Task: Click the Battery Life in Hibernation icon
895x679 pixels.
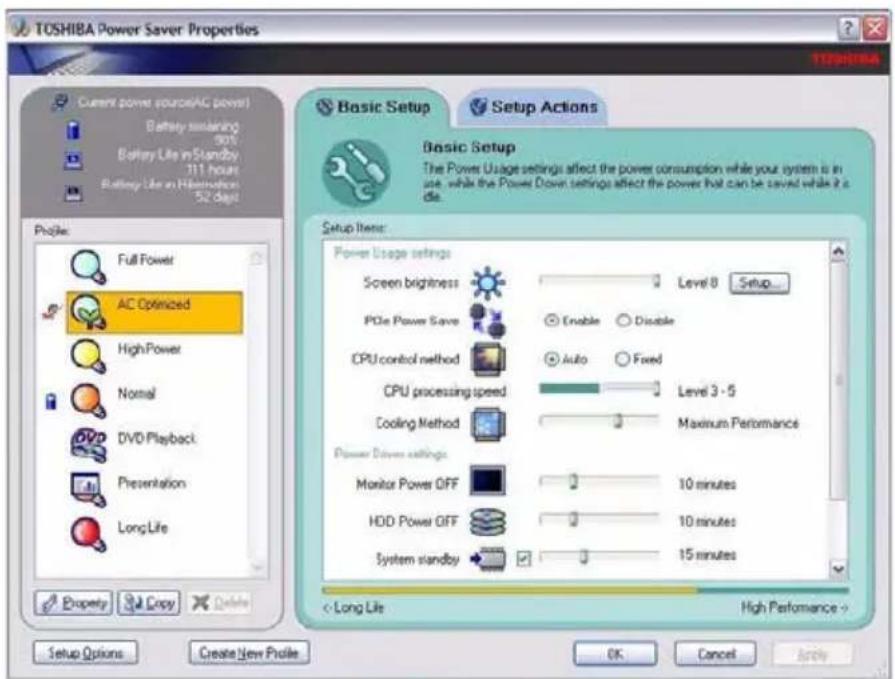Action: [x=72, y=193]
